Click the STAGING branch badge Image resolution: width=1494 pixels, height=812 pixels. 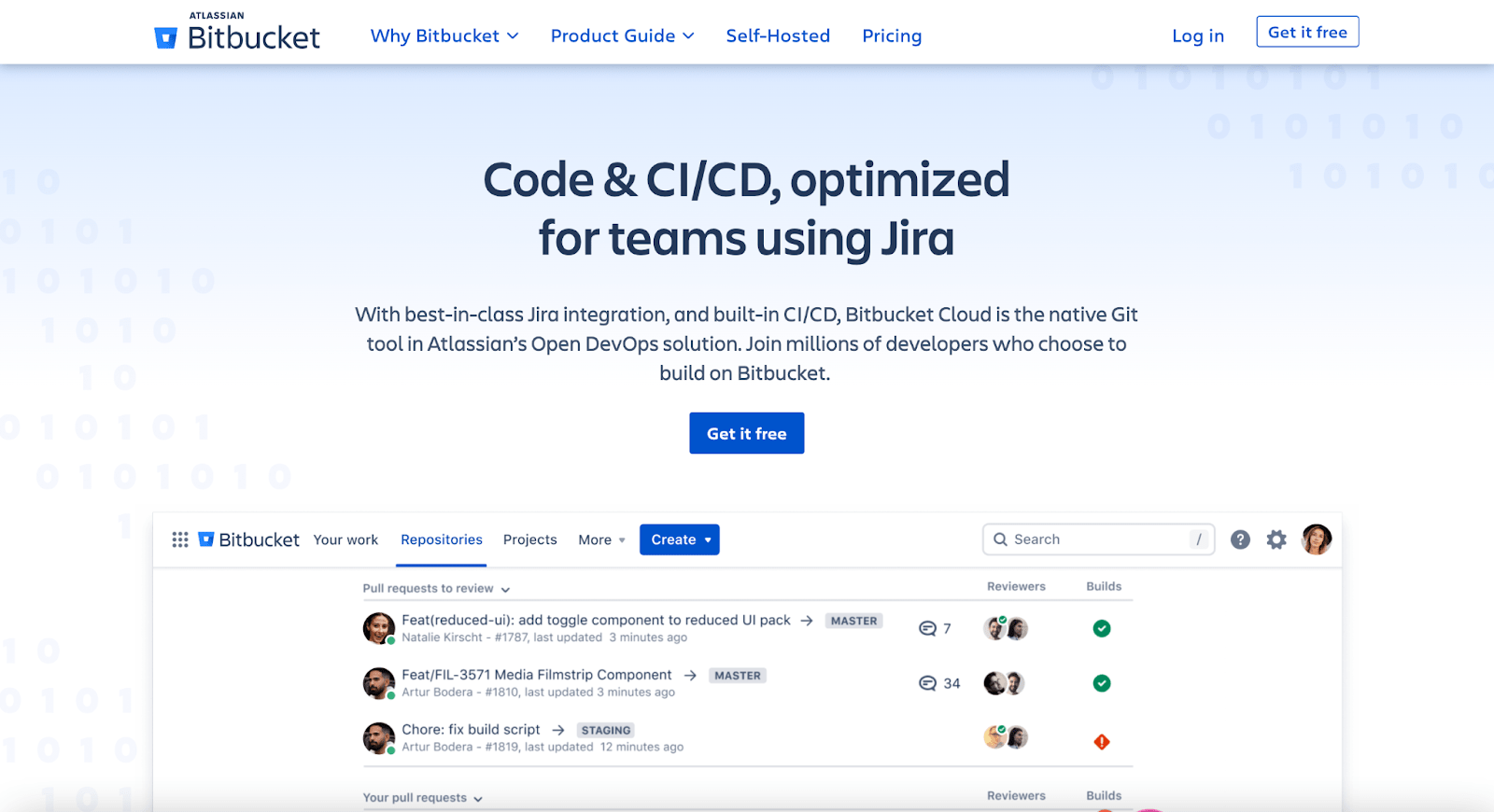[x=606, y=730]
